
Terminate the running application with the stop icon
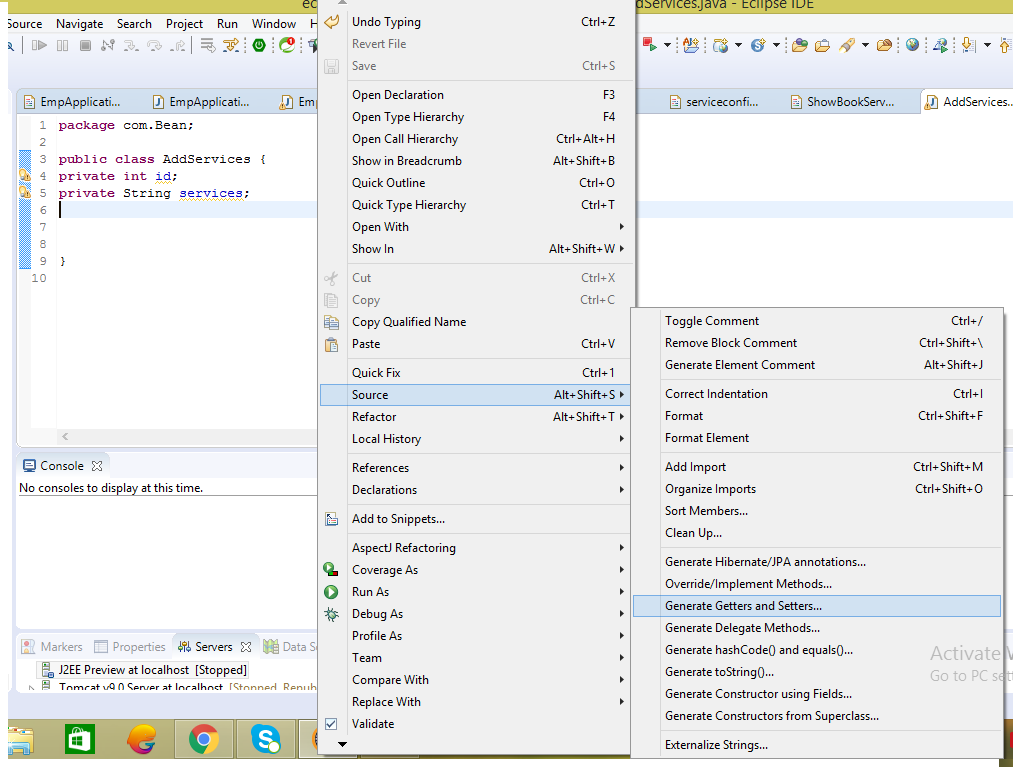point(84,45)
